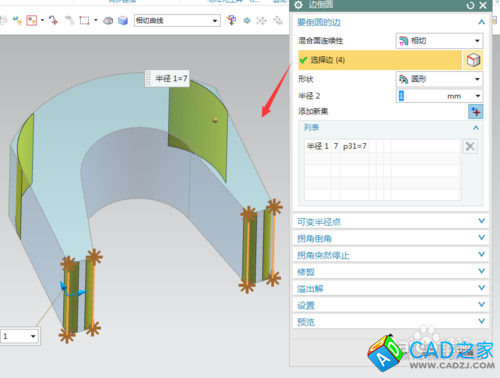The image size is (500, 378).
Task: Click the gold sphere radius handle on the blend
Action: tap(215, 120)
